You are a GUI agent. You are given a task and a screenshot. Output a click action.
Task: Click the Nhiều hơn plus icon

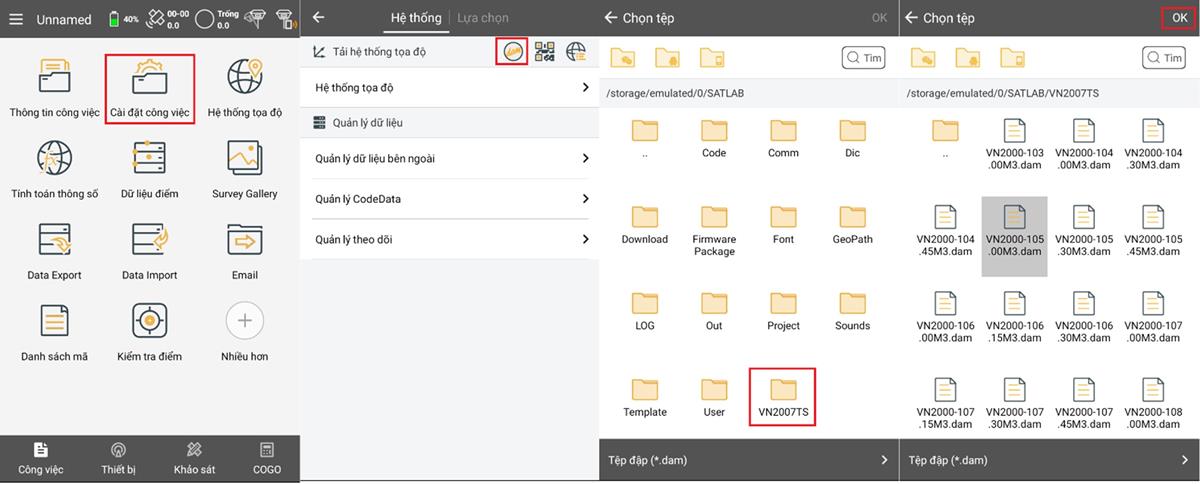tap(244, 322)
